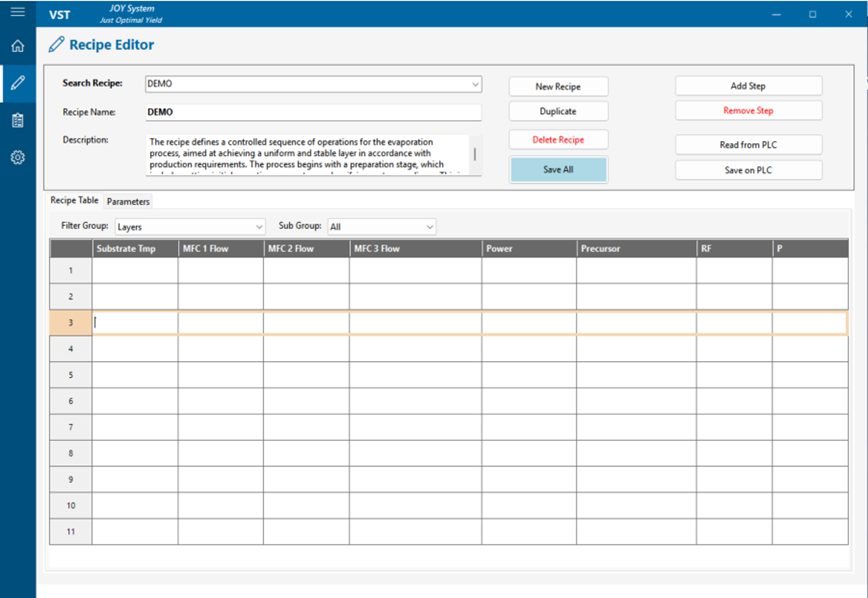The width and height of the screenshot is (868, 598).
Task: Click MFC 1 Flow cell in row 2
Action: 220,297
